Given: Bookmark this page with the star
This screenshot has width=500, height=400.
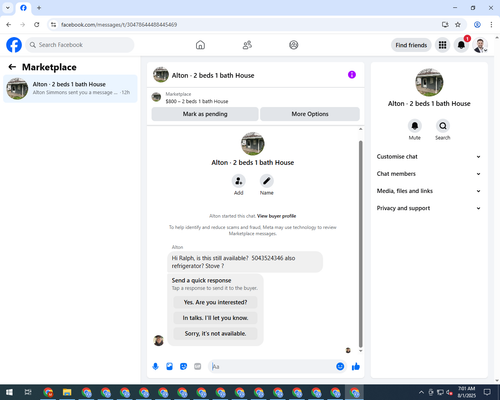Looking at the screenshot, I should point(458,25).
